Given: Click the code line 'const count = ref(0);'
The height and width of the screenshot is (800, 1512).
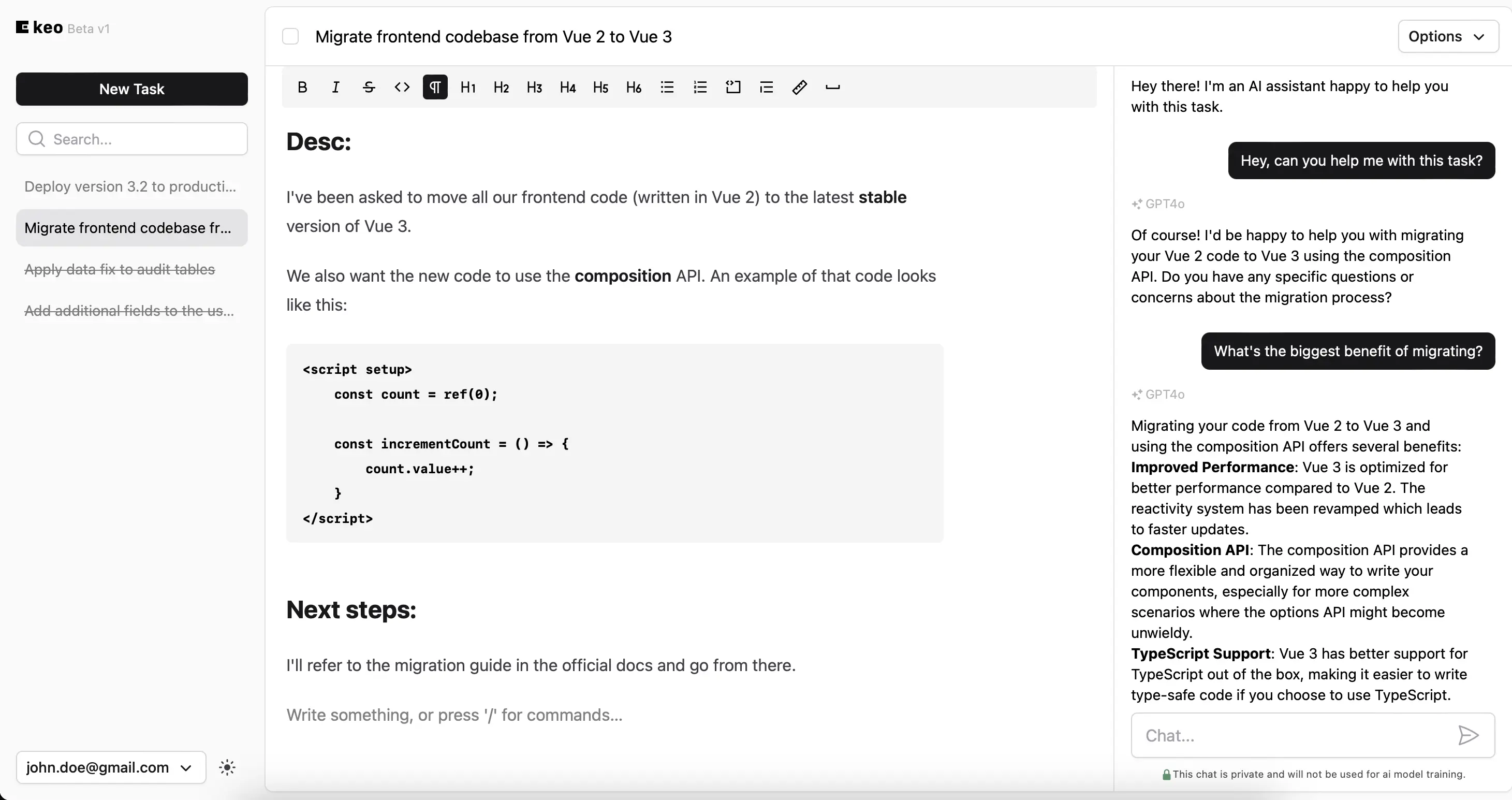Looking at the screenshot, I should coord(416,395).
